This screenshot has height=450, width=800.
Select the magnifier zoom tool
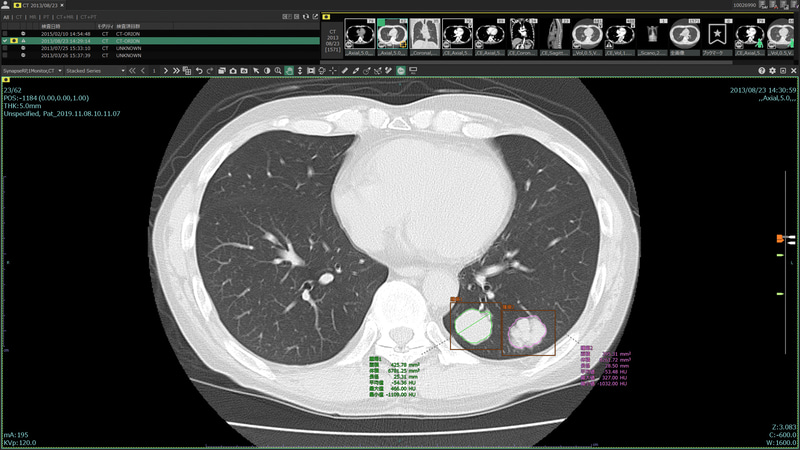point(278,70)
